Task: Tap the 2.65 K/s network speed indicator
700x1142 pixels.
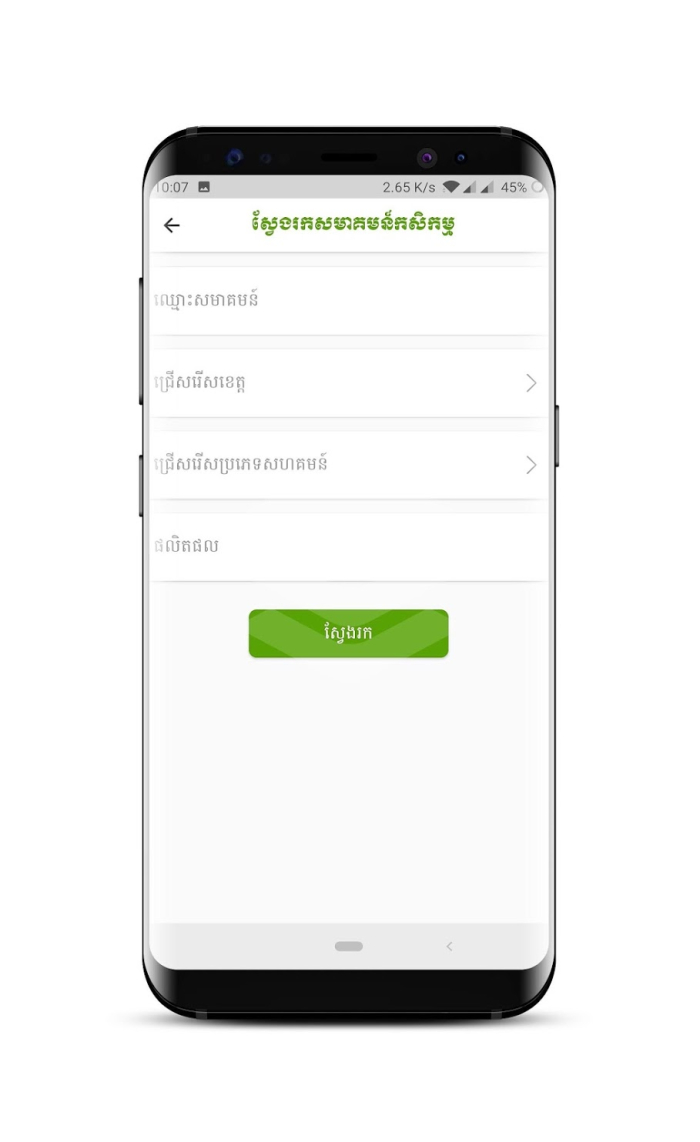Action: [409, 187]
